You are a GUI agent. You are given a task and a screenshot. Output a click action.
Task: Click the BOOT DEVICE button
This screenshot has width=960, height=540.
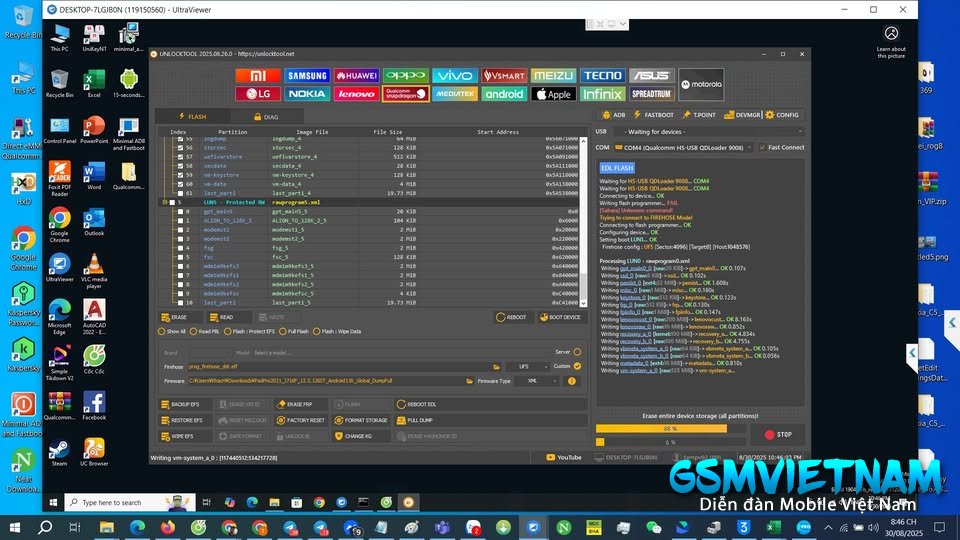(560, 317)
